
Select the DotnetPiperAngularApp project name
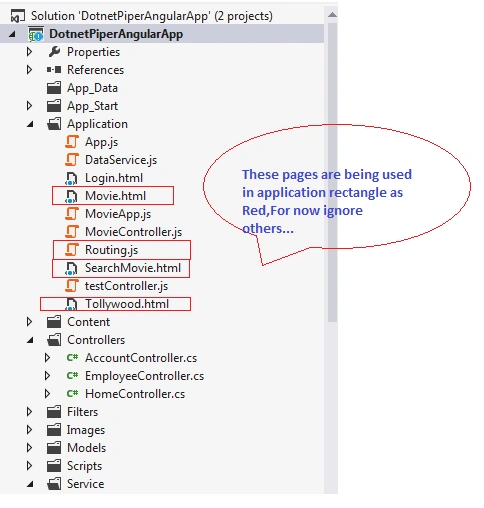point(116,34)
